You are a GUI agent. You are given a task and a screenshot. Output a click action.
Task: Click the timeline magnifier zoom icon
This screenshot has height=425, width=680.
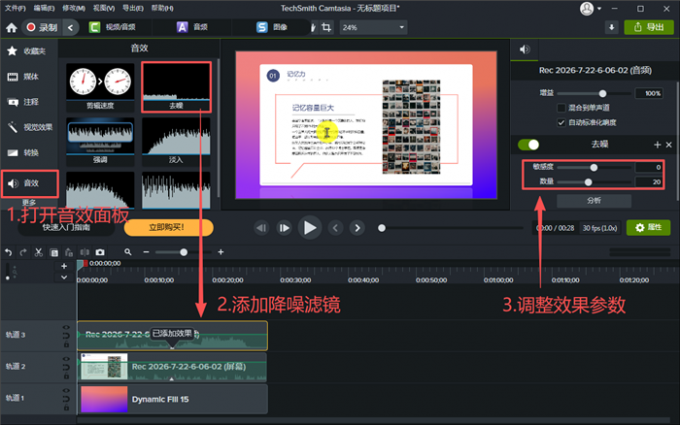tap(128, 252)
